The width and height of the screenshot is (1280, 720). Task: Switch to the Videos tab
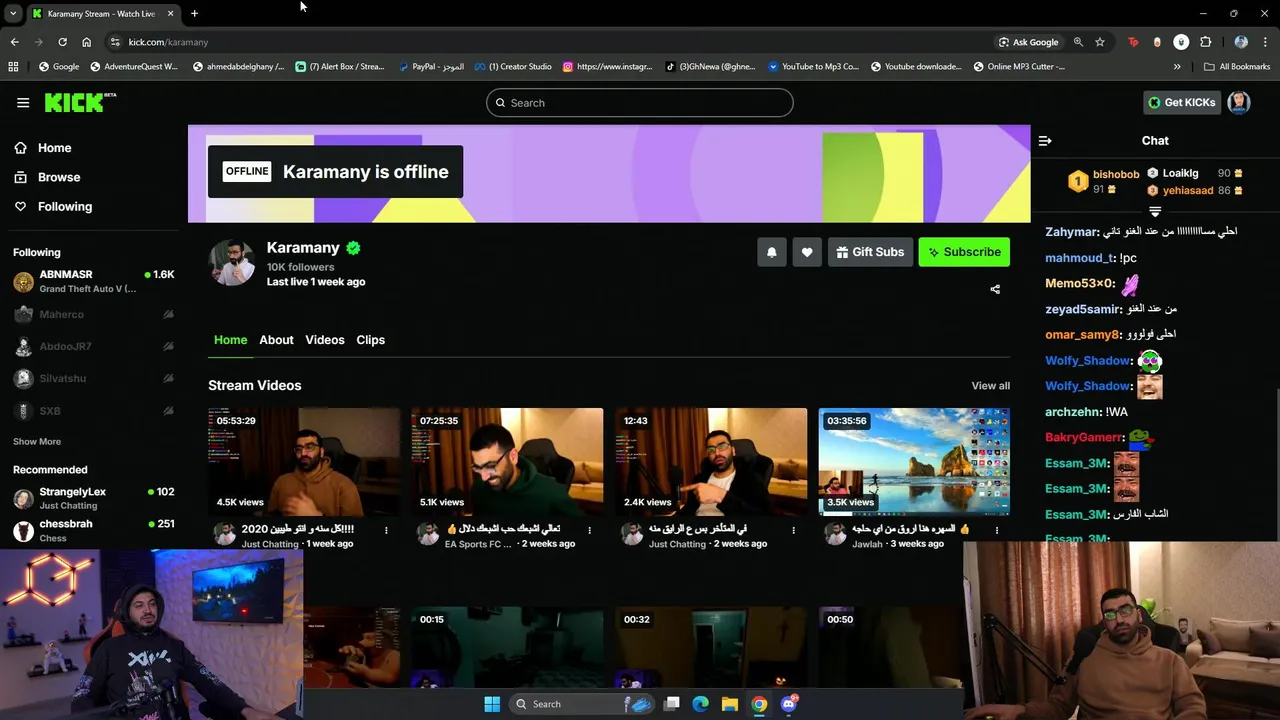pos(325,340)
